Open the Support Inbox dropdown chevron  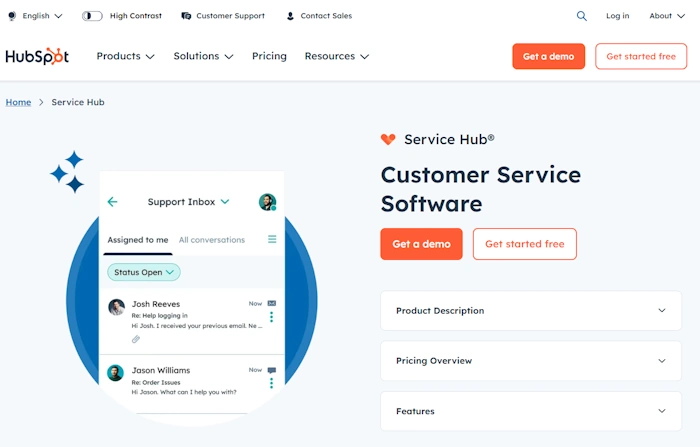coord(225,202)
